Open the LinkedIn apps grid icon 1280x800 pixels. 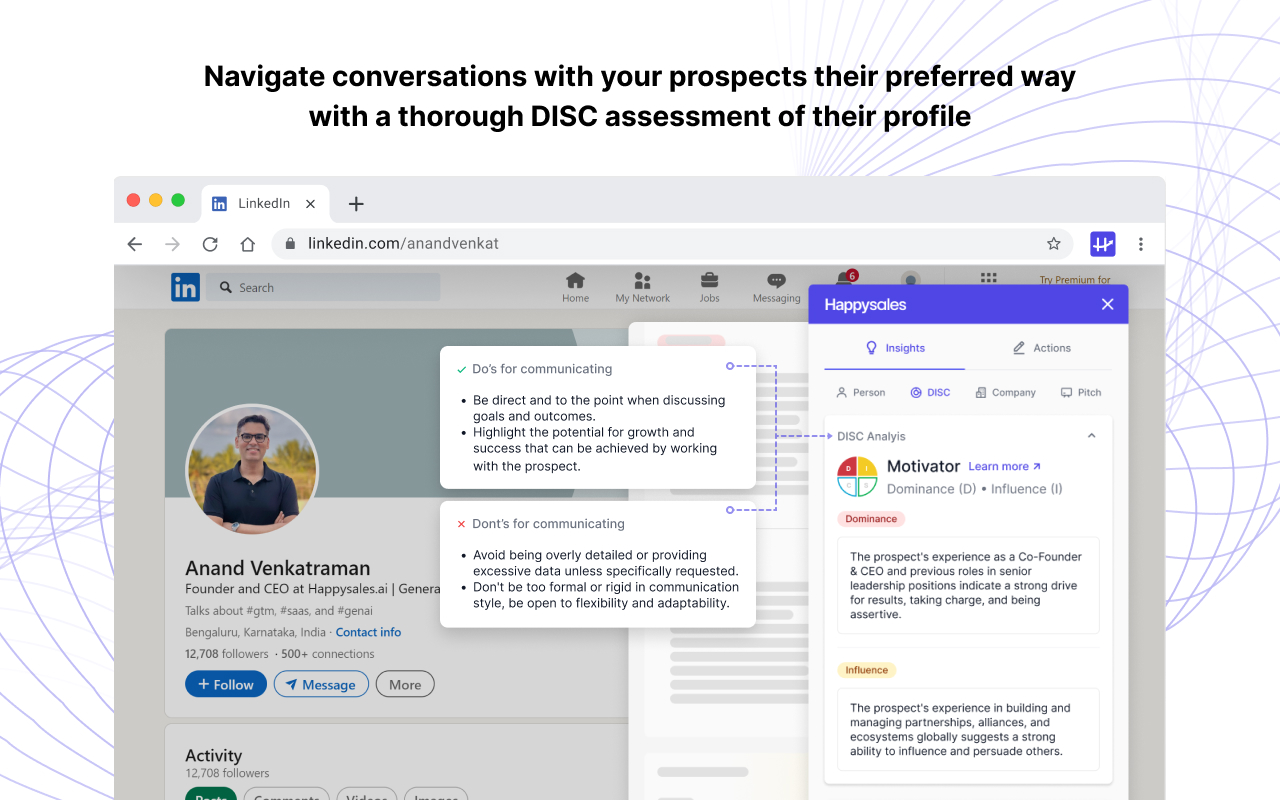[989, 279]
